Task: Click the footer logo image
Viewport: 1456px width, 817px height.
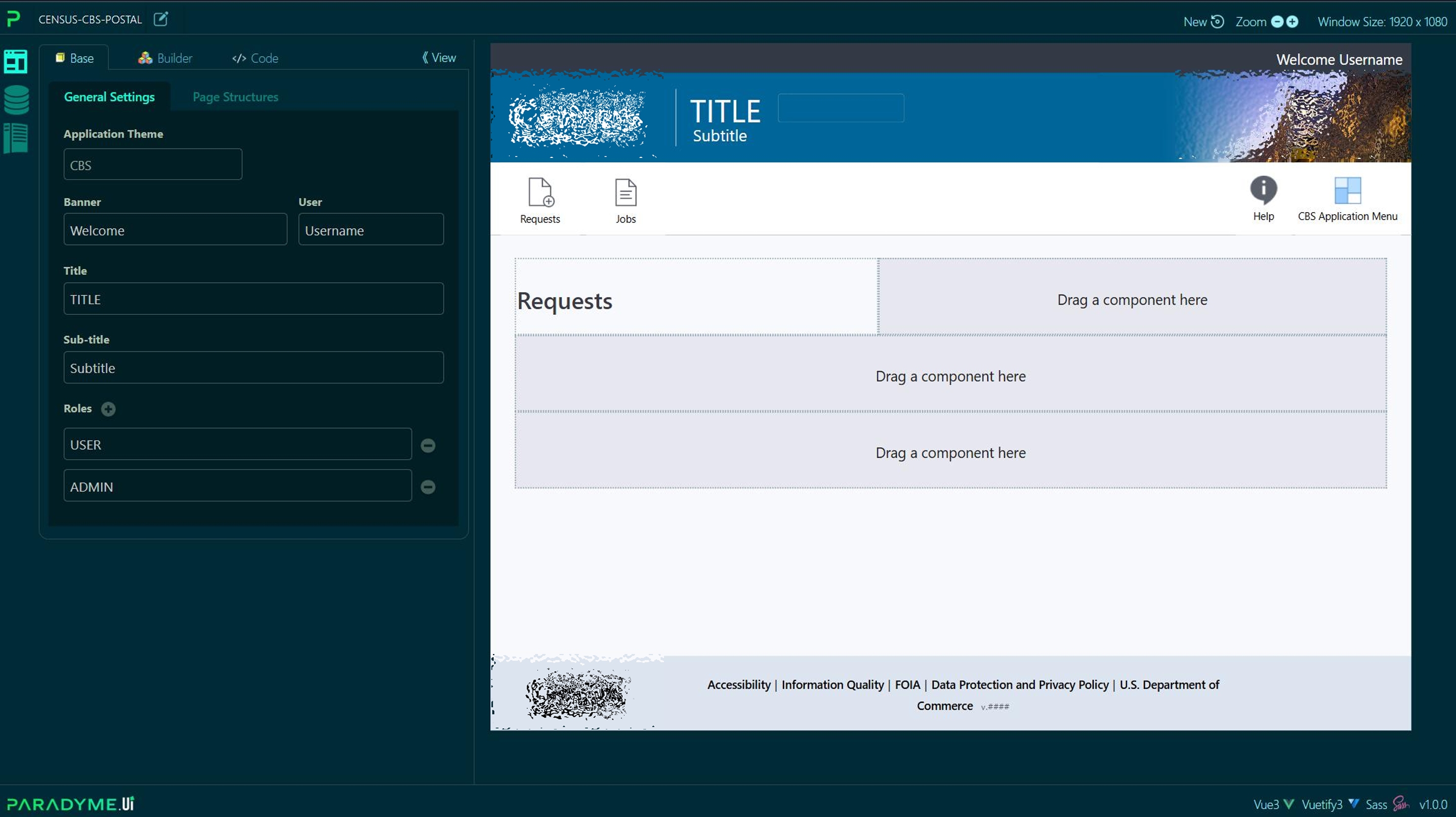Action: tap(577, 694)
